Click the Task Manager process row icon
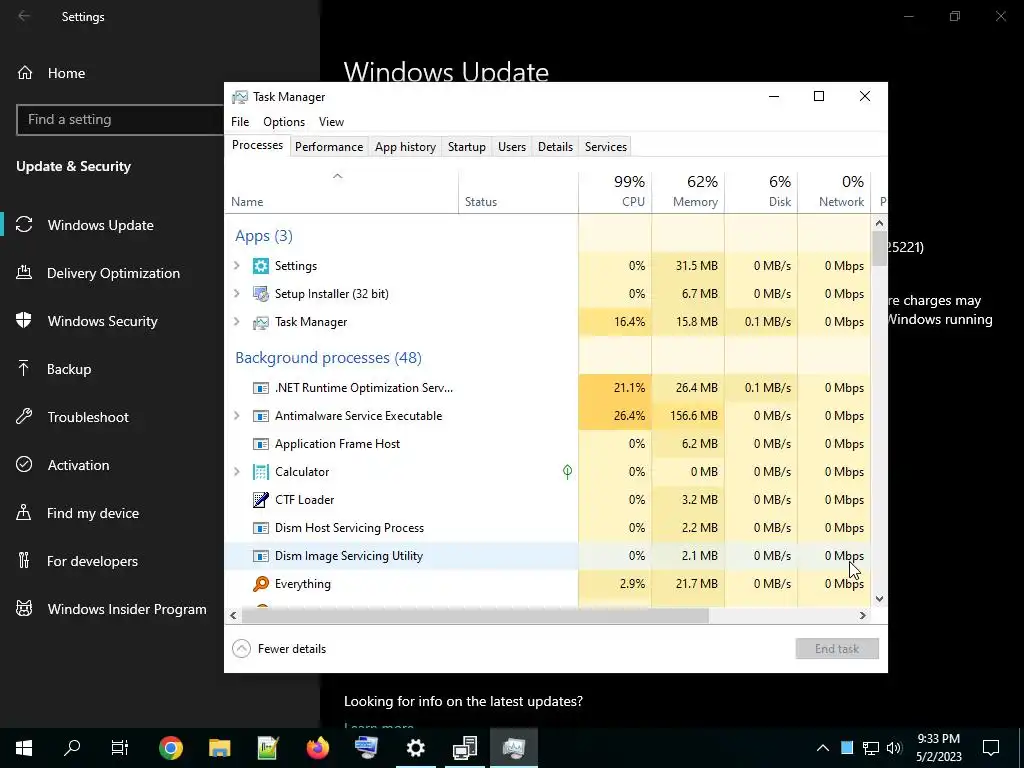 [x=261, y=322]
